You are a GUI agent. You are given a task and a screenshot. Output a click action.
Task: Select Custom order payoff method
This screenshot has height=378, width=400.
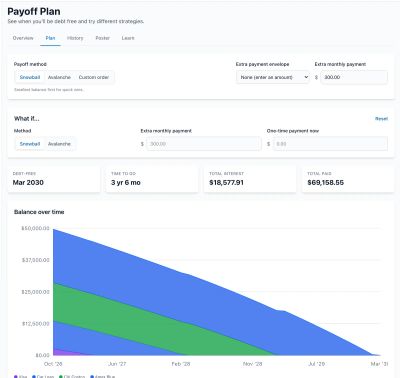(x=94, y=77)
